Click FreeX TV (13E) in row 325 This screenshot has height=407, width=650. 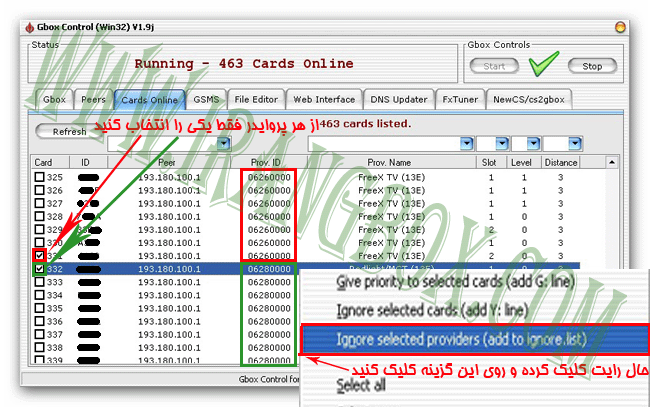(392, 177)
